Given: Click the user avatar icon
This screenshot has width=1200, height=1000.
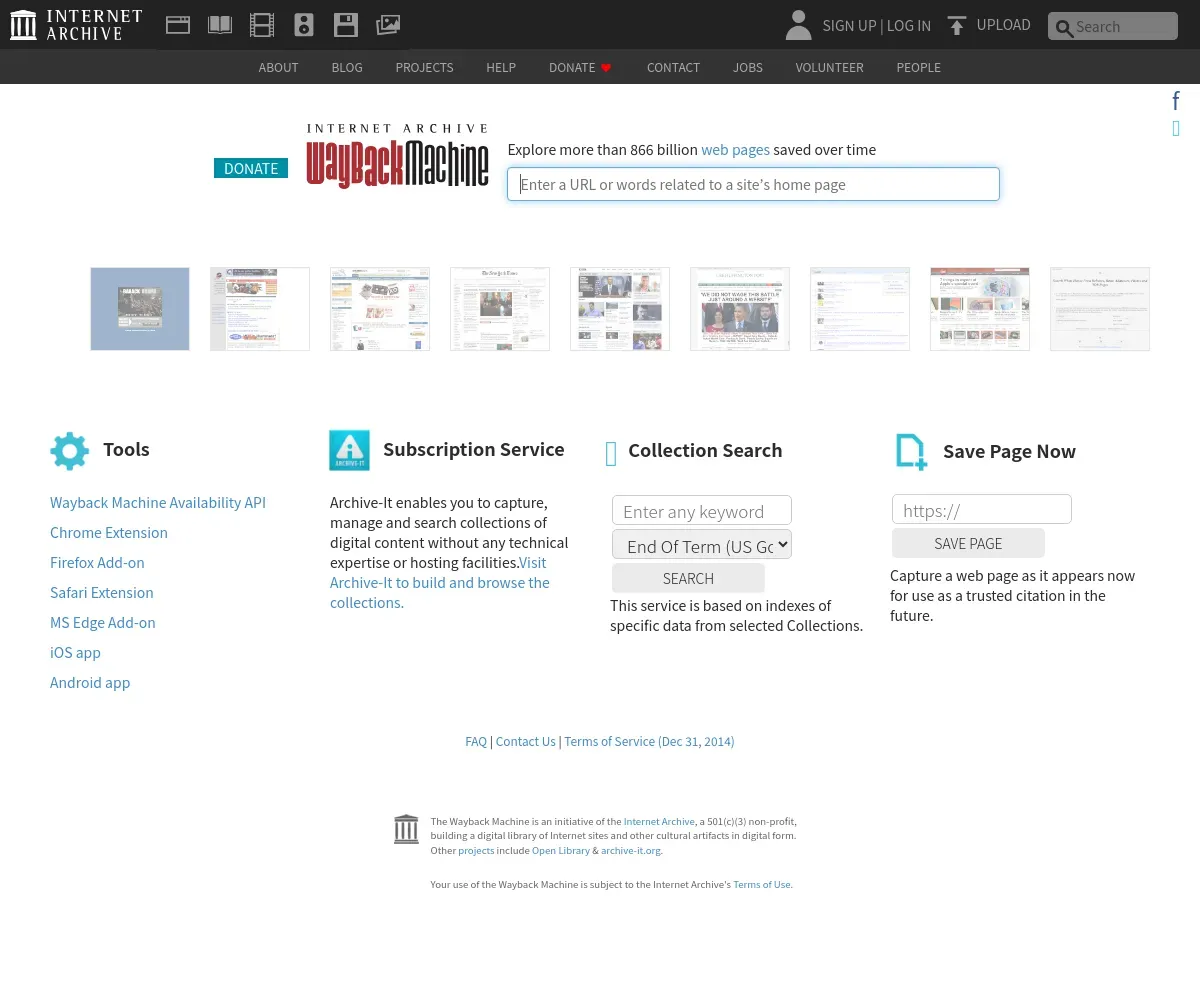Looking at the screenshot, I should (798, 25).
